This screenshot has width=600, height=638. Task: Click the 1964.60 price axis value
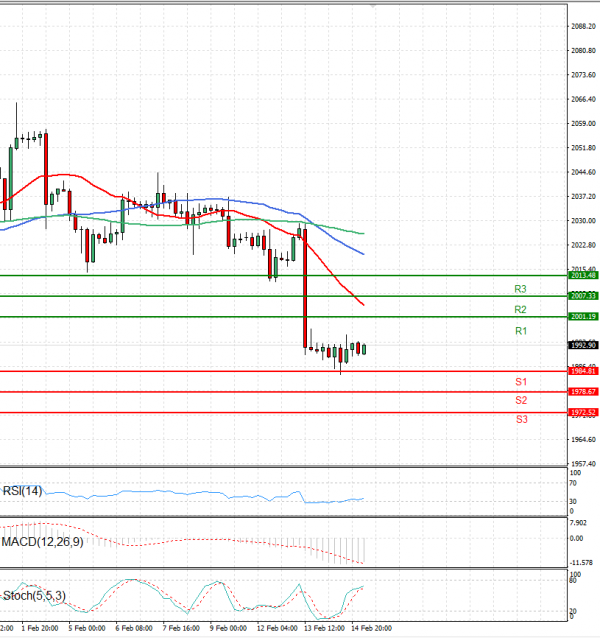coord(583,439)
